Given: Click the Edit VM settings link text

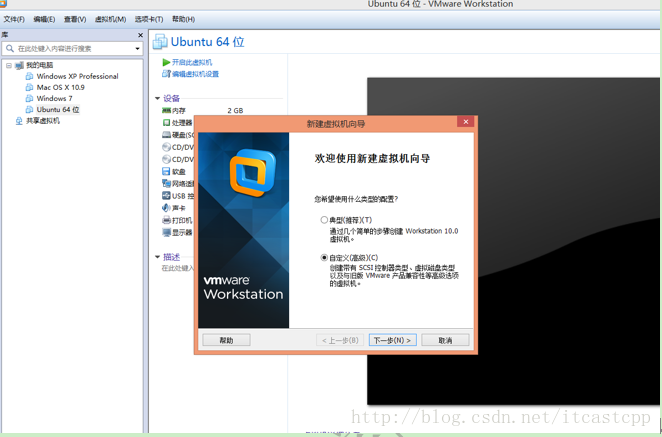Looking at the screenshot, I should tap(195, 74).
